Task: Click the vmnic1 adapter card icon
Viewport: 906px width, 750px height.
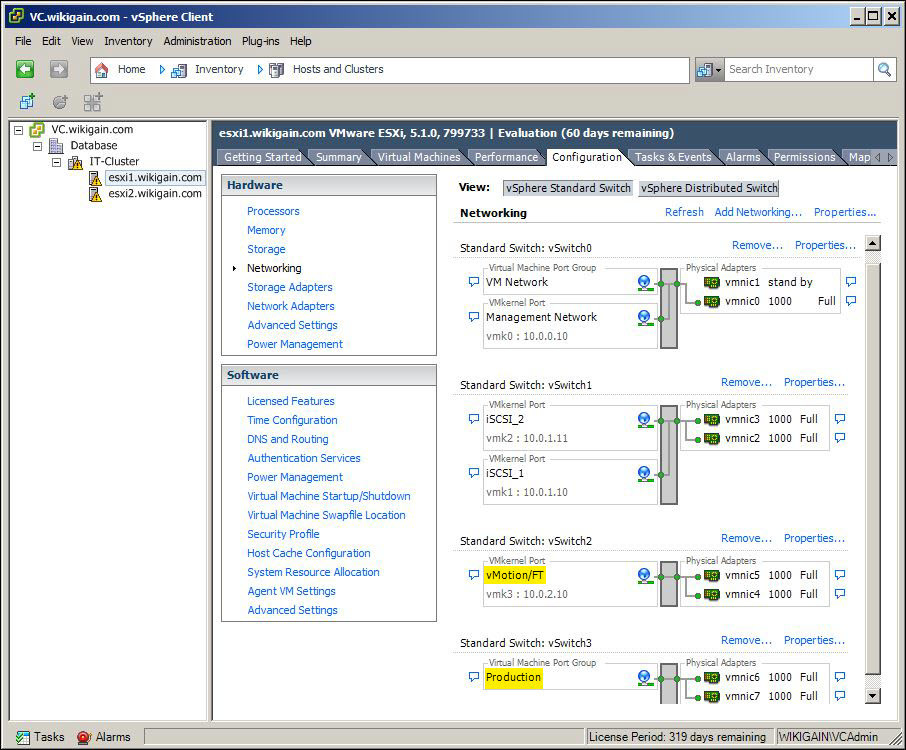Action: coord(712,283)
